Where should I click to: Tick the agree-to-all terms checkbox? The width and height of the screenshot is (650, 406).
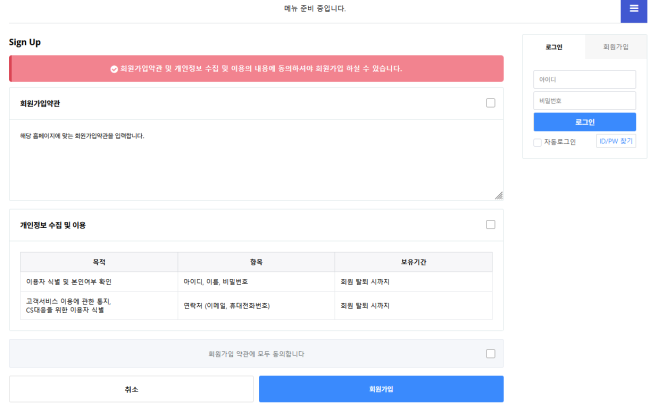[x=490, y=353]
